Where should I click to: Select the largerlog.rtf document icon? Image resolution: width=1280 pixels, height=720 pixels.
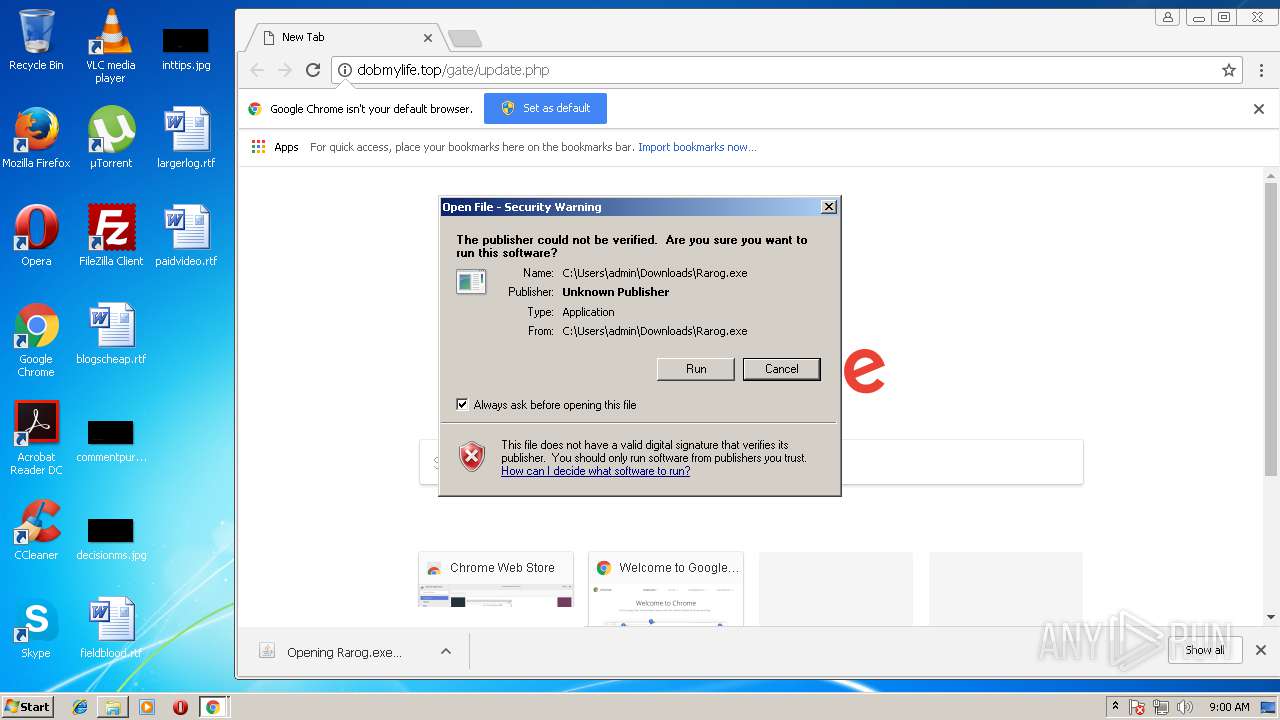pos(186,138)
